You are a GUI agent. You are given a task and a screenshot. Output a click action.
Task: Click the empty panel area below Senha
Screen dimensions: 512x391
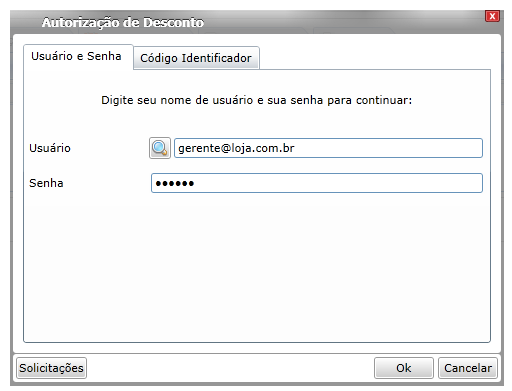pos(257,267)
